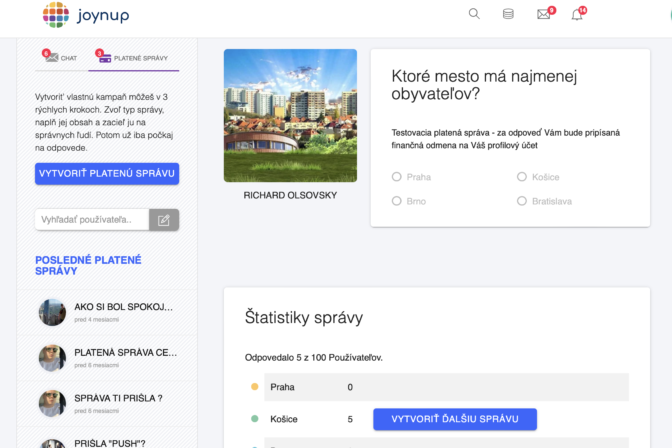Viewport: 672px width, 448px height.
Task: Switch to the Chat tab
Action: coord(60,57)
